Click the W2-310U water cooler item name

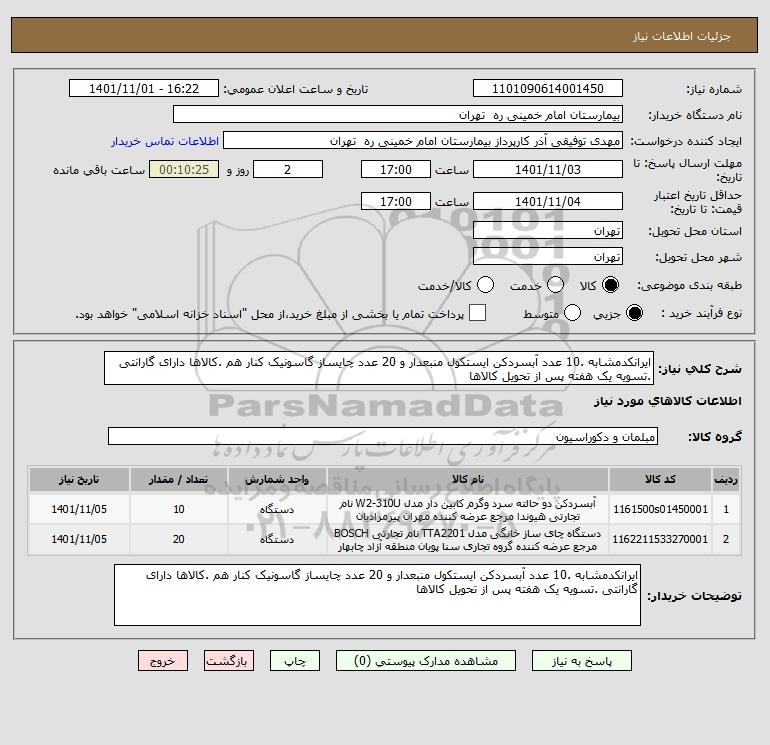[x=468, y=509]
